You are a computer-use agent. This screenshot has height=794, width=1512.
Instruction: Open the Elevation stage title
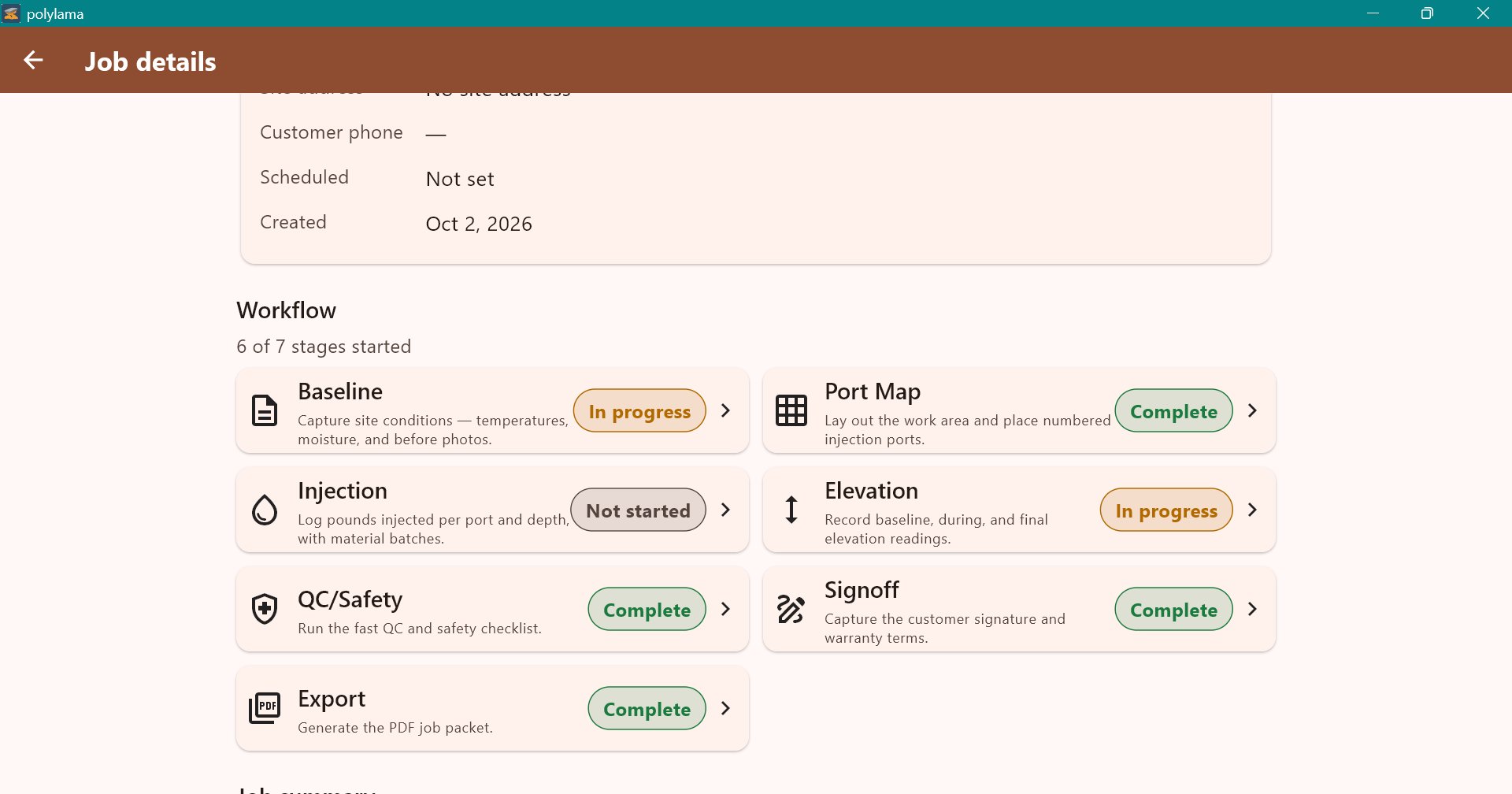tap(871, 491)
